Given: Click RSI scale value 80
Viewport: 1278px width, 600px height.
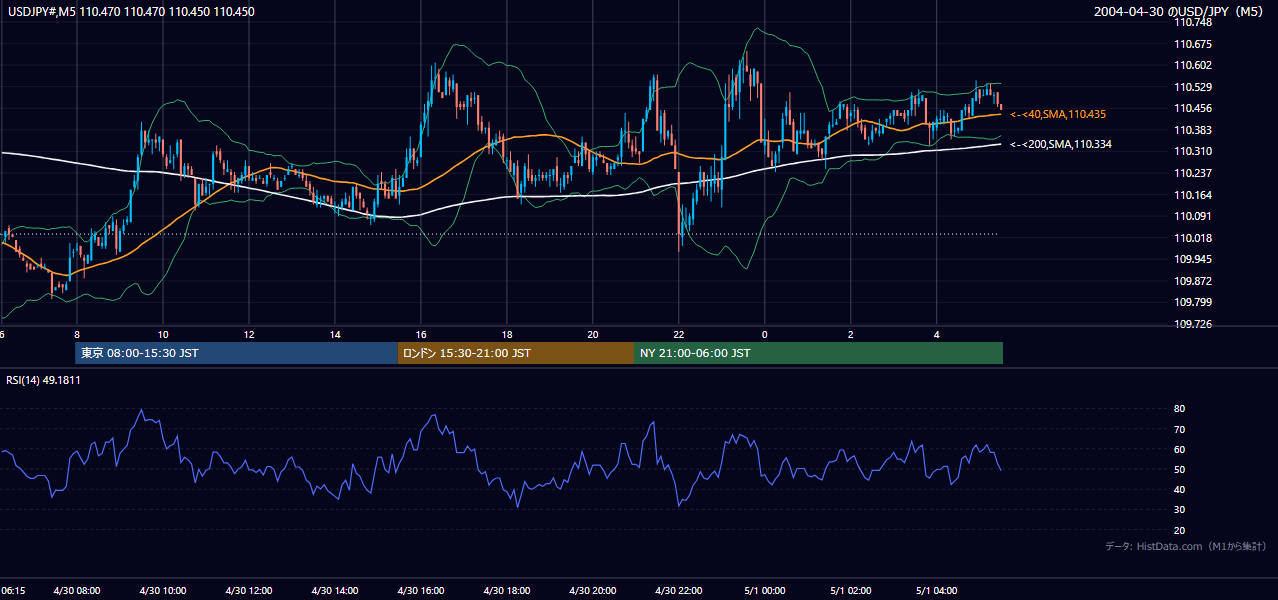Looking at the screenshot, I should pos(1180,409).
